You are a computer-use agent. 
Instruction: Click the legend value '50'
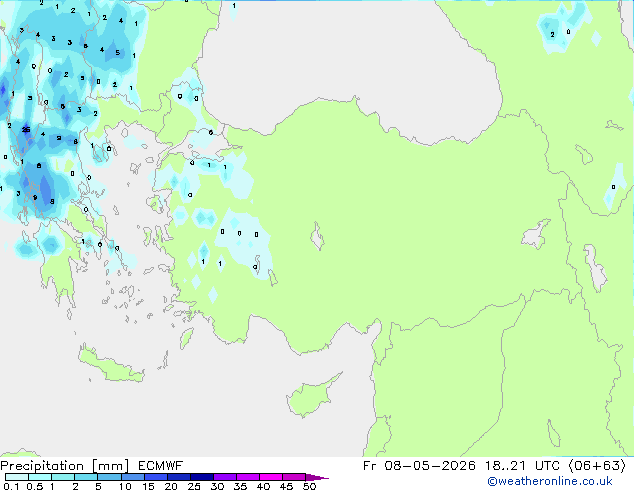309,486
